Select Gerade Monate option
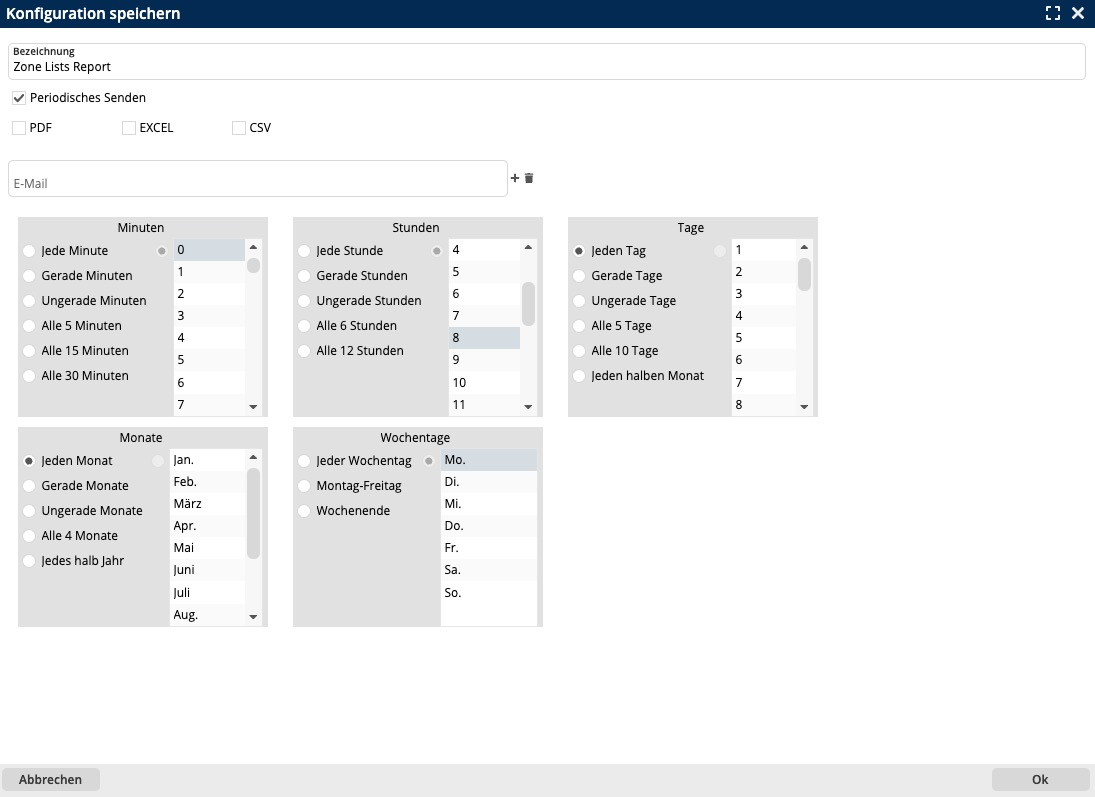This screenshot has width=1095, height=797. pyautogui.click(x=29, y=486)
